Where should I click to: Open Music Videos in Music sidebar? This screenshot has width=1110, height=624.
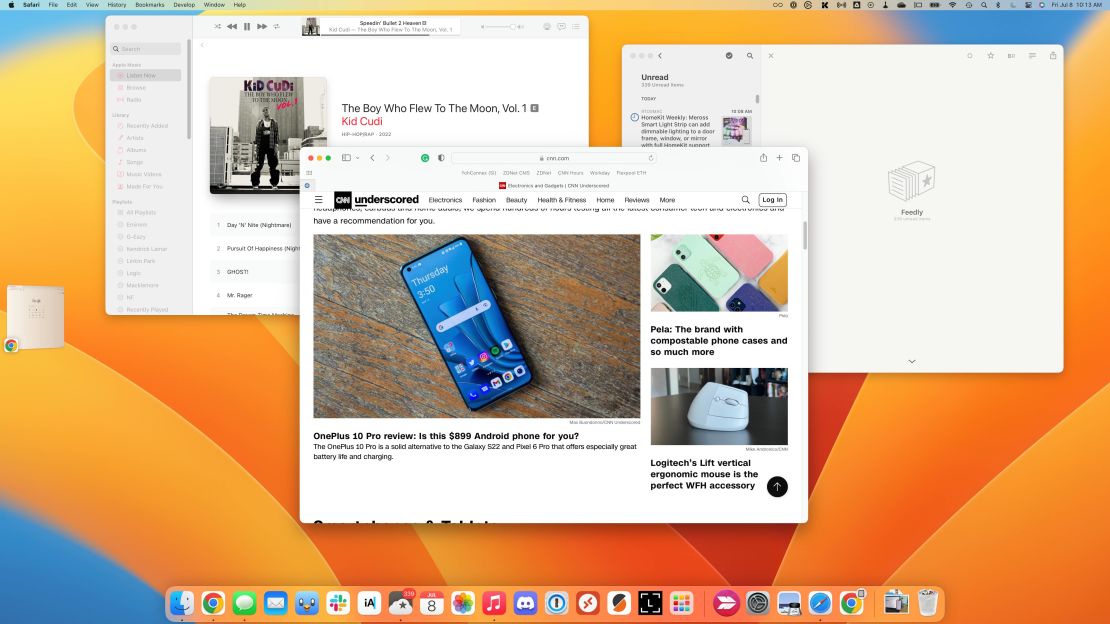[x=146, y=174]
